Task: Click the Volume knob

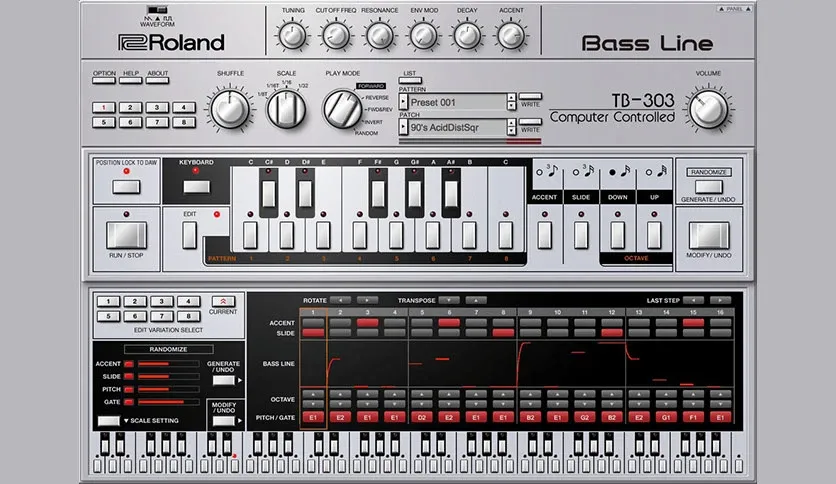Action: (x=709, y=109)
